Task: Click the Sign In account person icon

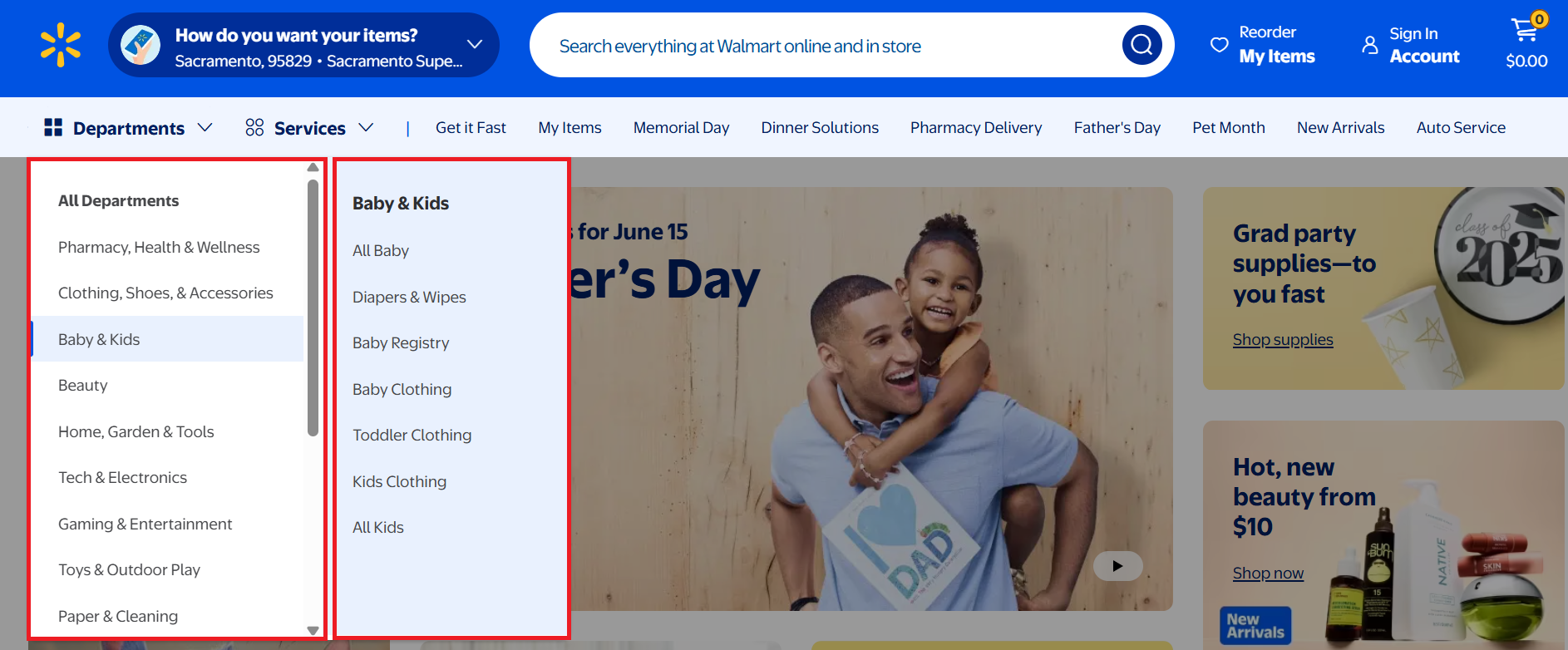Action: (1369, 45)
